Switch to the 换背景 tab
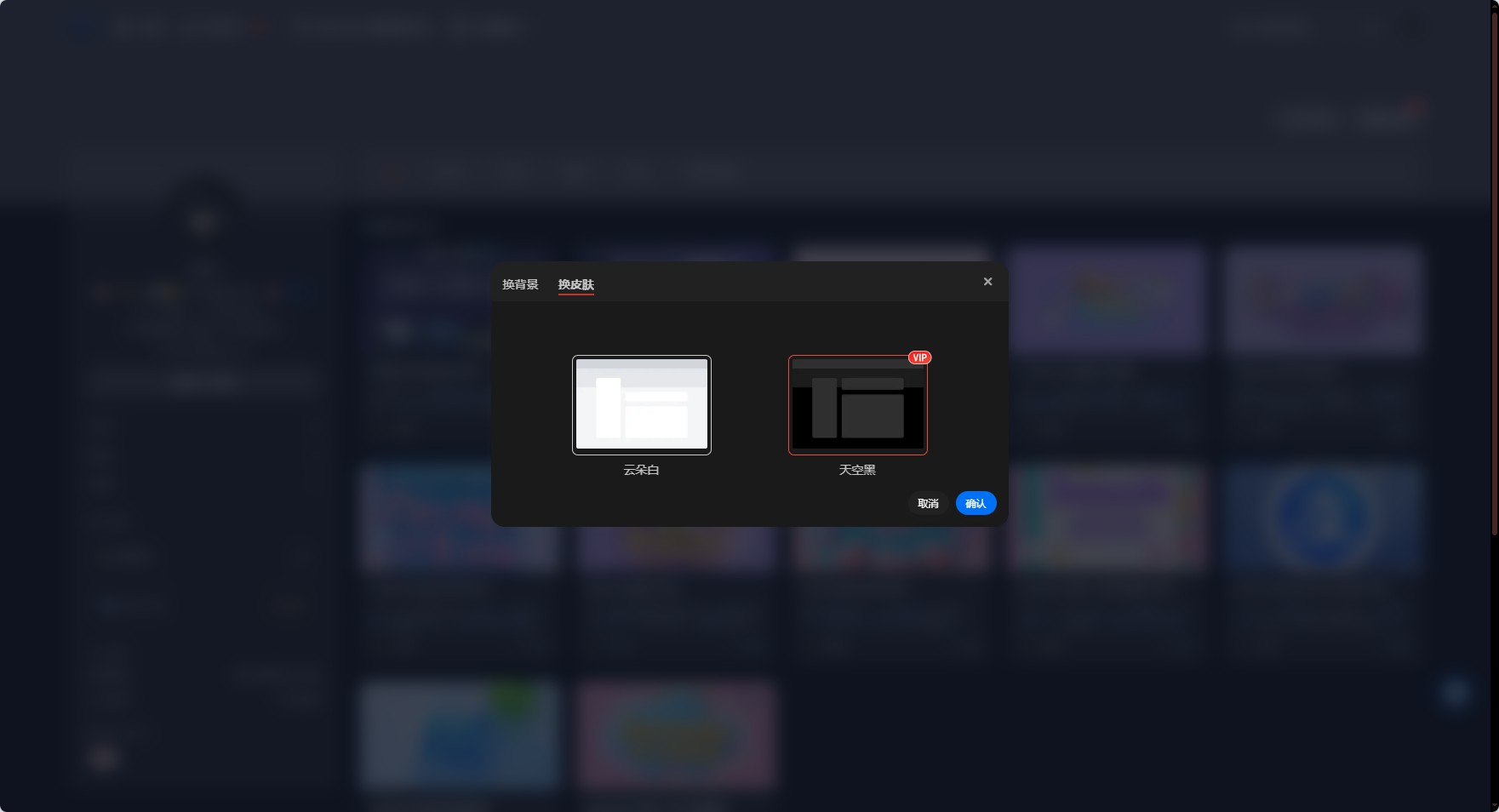Viewport: 1499px width, 812px height. point(520,284)
